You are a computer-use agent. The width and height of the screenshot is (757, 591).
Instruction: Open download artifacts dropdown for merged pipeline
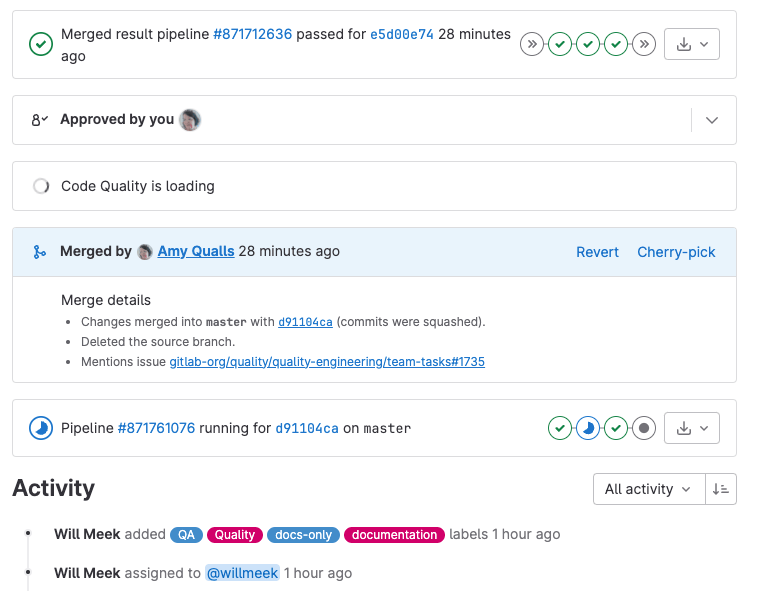tap(692, 44)
